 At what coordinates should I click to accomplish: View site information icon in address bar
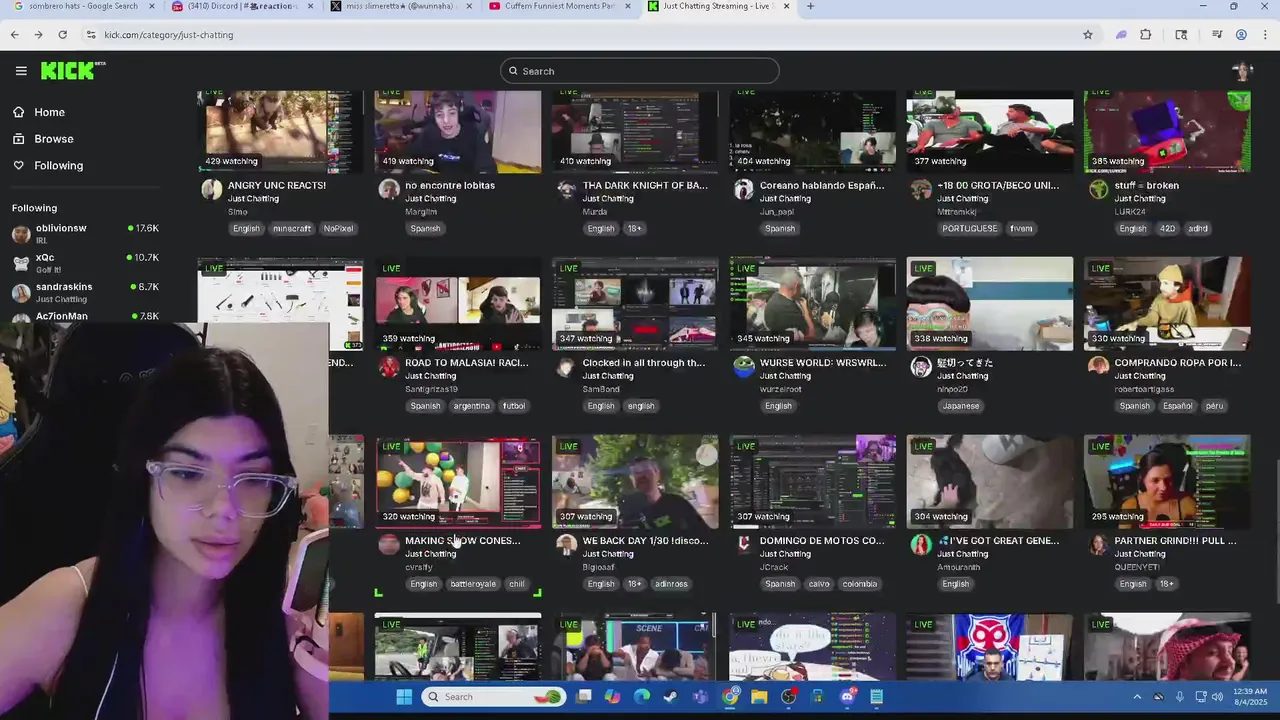[91, 35]
